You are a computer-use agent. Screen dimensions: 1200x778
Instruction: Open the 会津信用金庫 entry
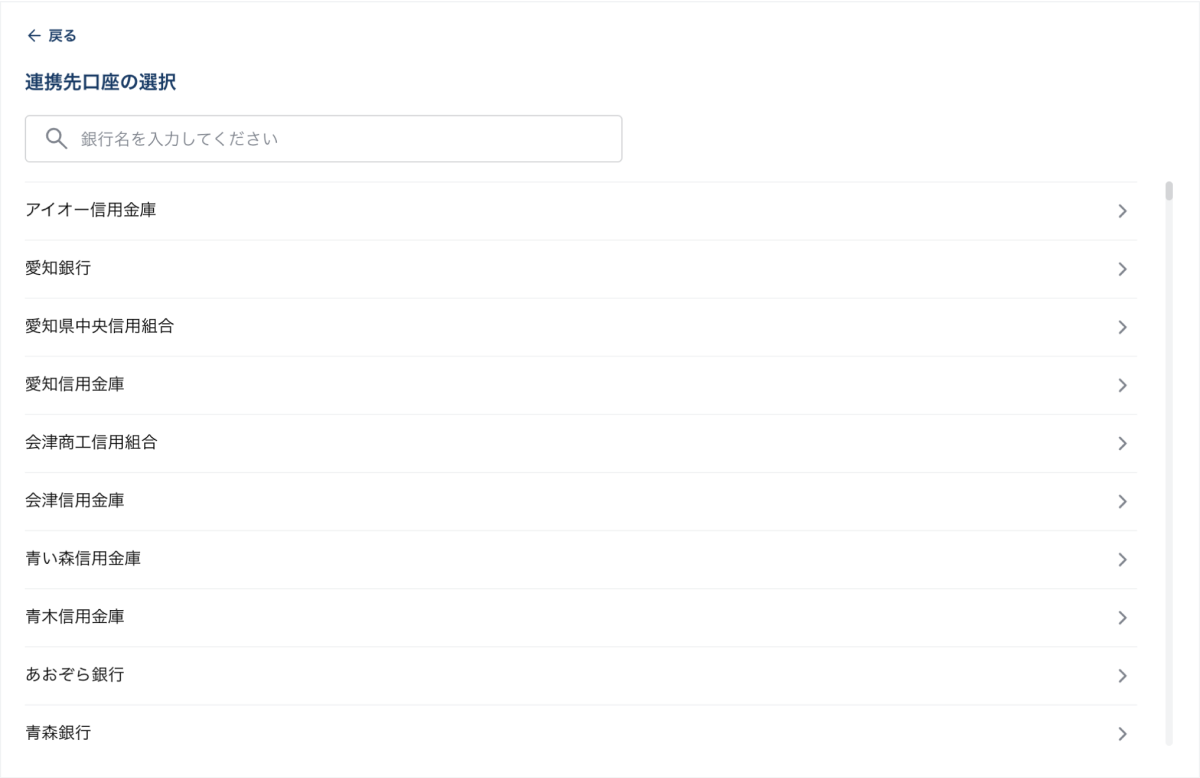[74, 501]
